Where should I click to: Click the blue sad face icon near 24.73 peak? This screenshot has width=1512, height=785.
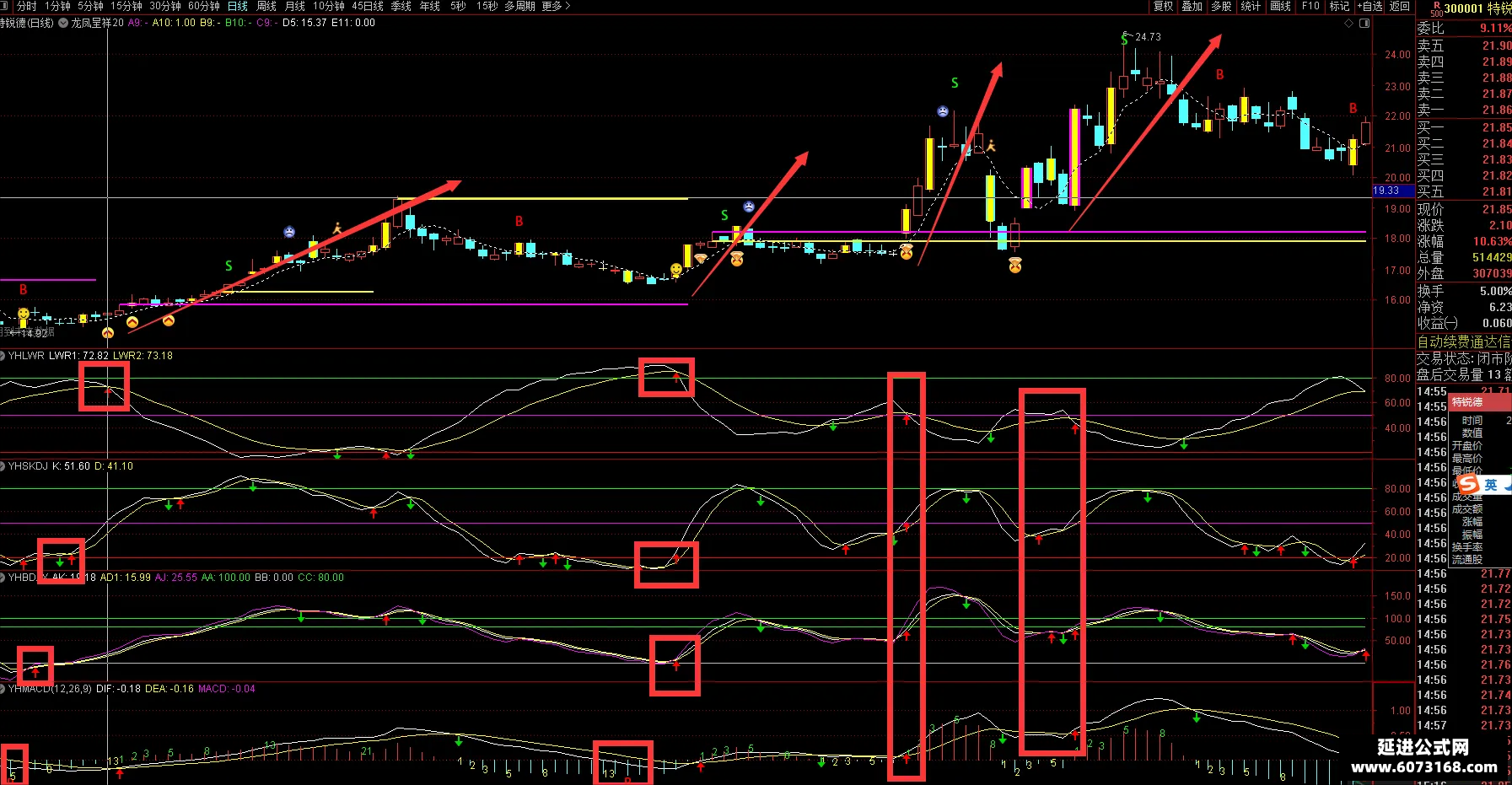click(943, 111)
